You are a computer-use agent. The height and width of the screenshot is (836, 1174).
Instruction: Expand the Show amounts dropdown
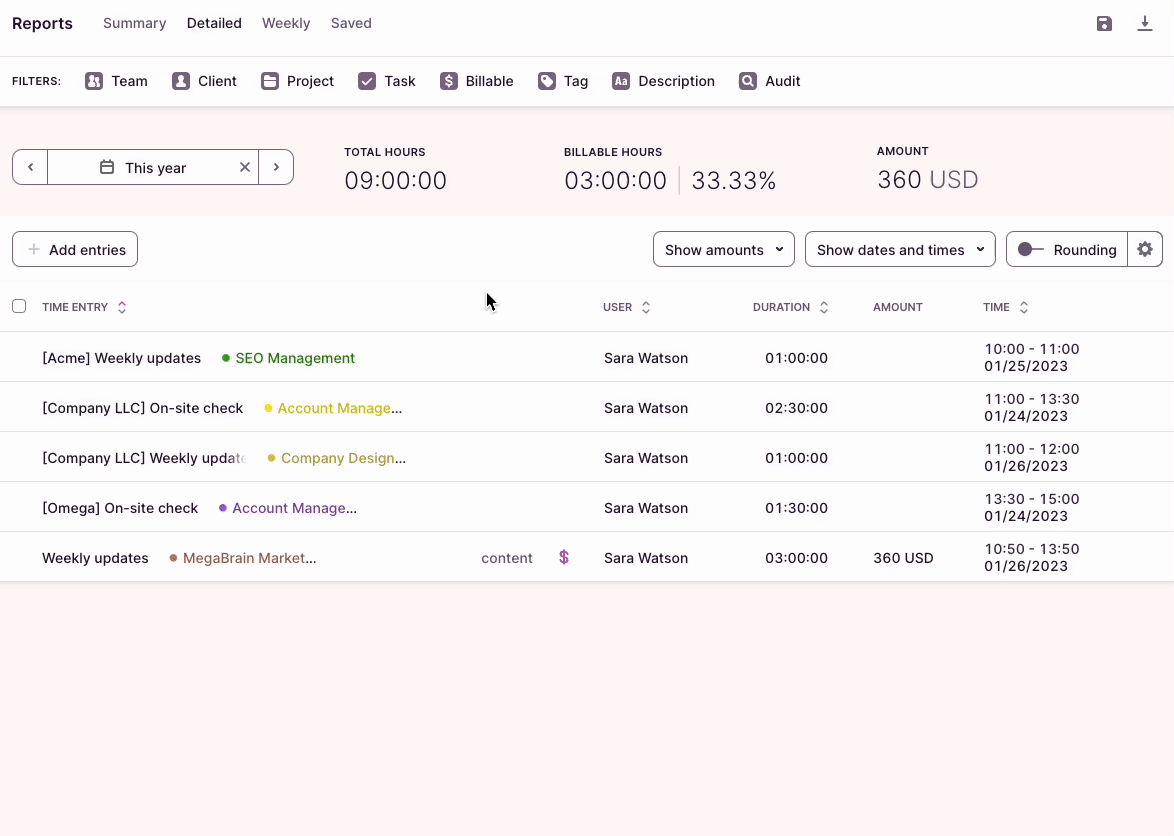point(723,250)
